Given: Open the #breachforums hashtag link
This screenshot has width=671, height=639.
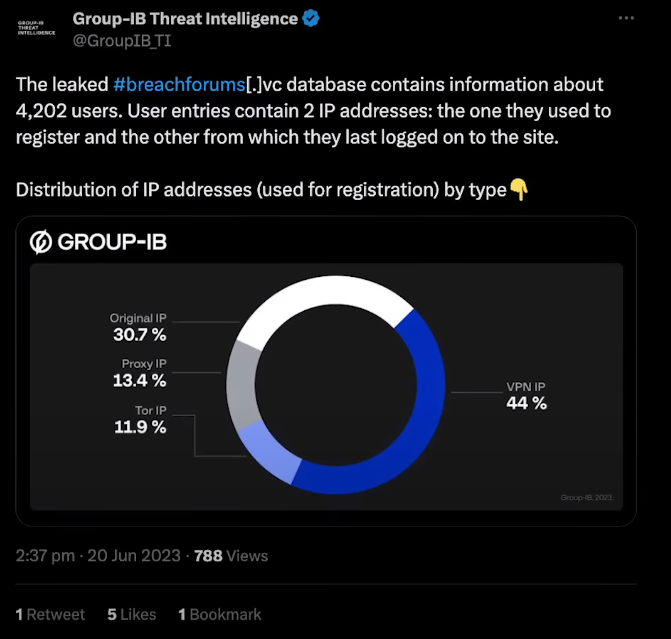Looking at the screenshot, I should point(179,84).
